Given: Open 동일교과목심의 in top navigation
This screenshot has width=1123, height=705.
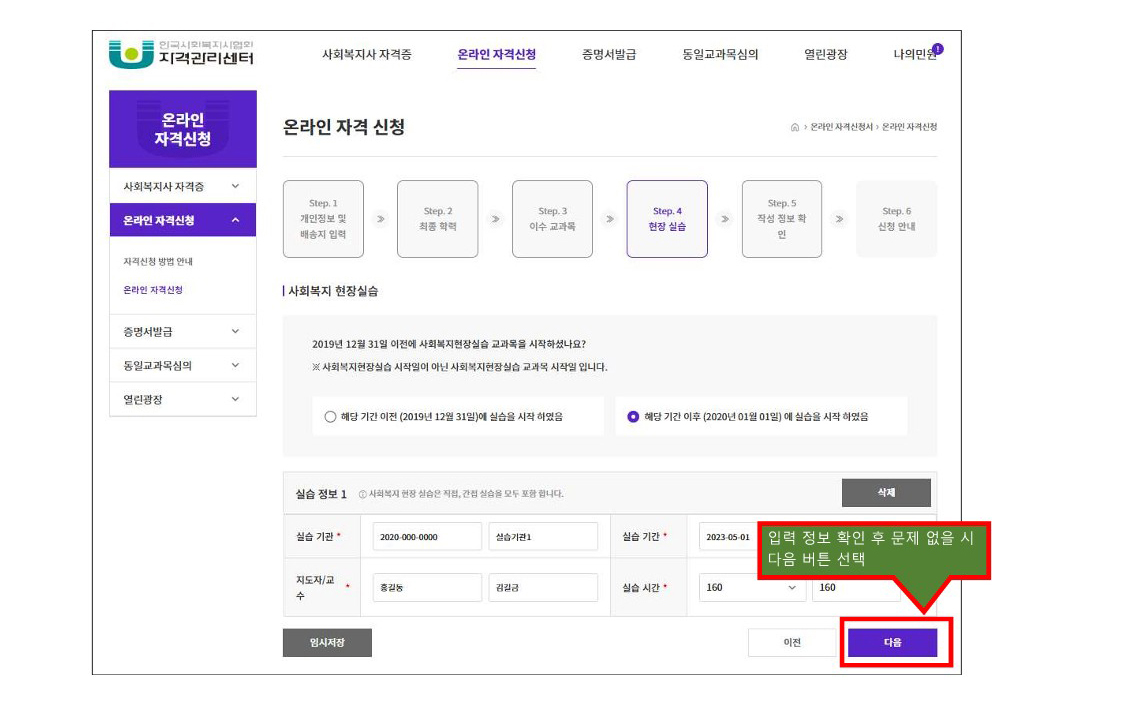Looking at the screenshot, I should click(720, 54).
